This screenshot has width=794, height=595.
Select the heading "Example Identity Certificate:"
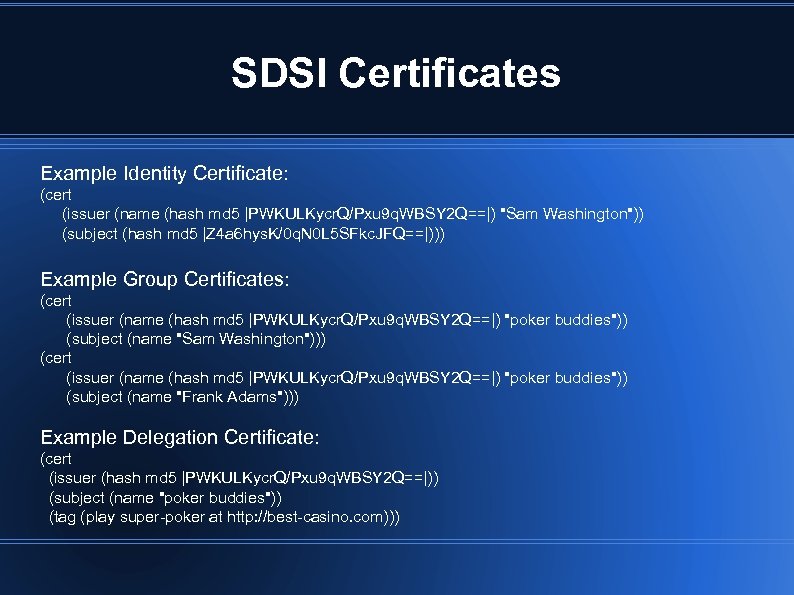click(x=165, y=174)
